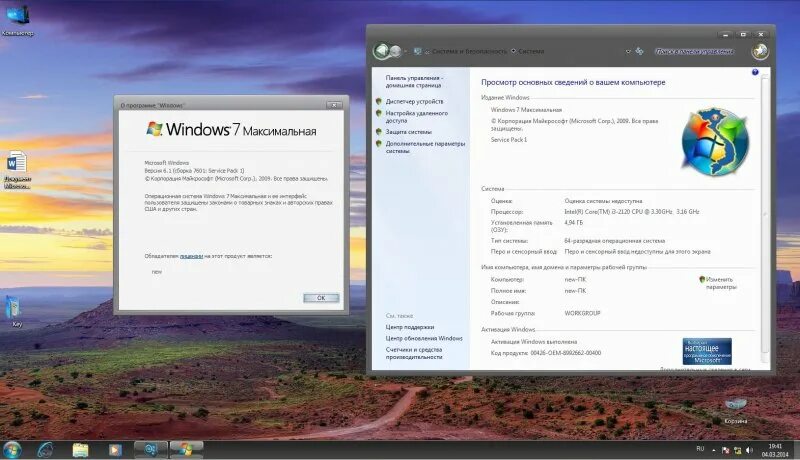Open Защита системы link
800x460 pixels.
408,132
